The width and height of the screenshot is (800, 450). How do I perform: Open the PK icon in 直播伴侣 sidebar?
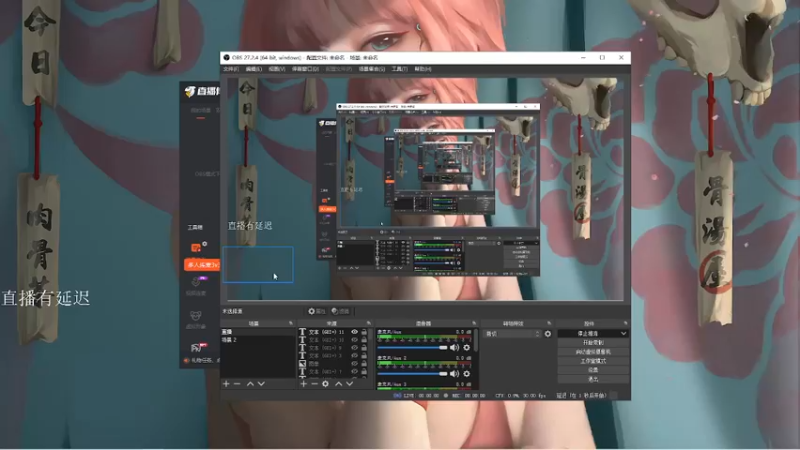197,347
